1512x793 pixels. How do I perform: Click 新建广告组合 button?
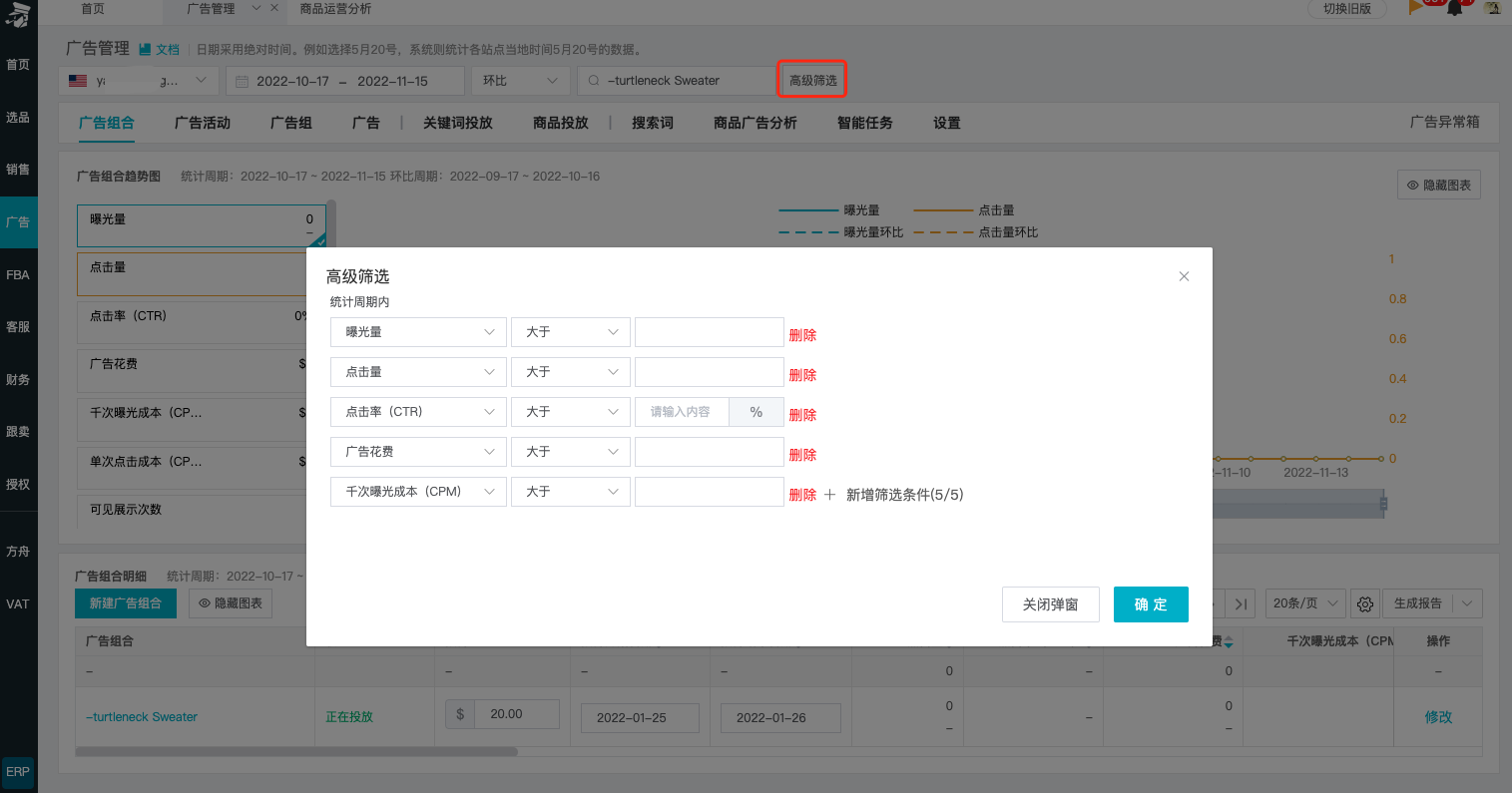[x=126, y=603]
